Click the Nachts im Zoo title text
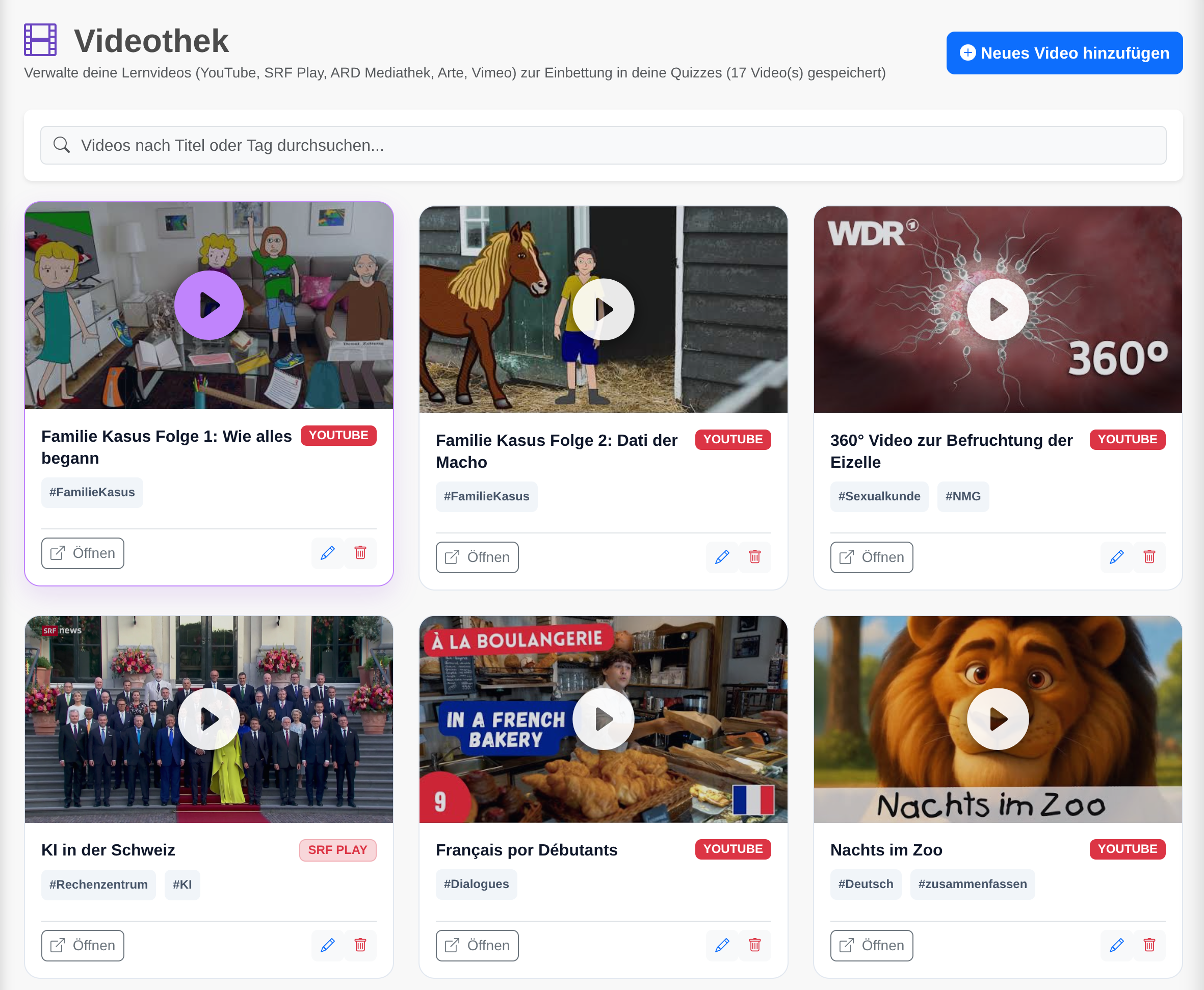The width and height of the screenshot is (1204, 990). pos(886,850)
